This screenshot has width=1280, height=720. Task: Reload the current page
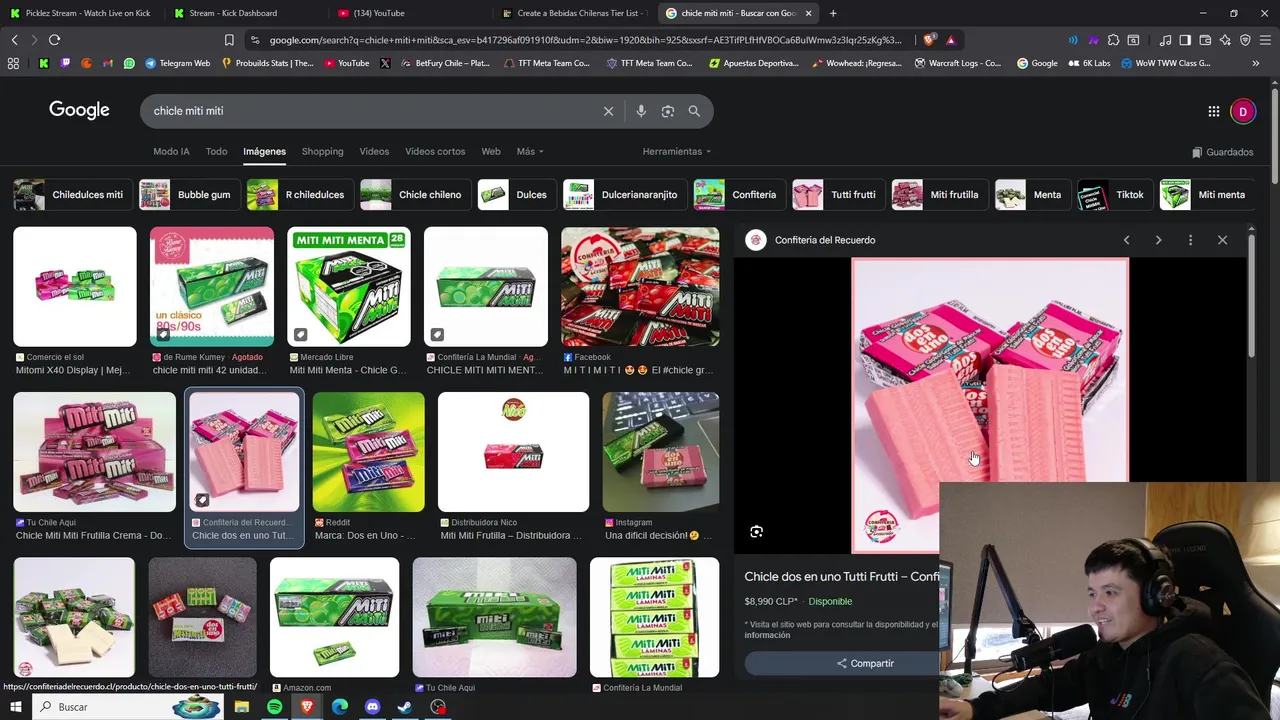click(x=54, y=40)
